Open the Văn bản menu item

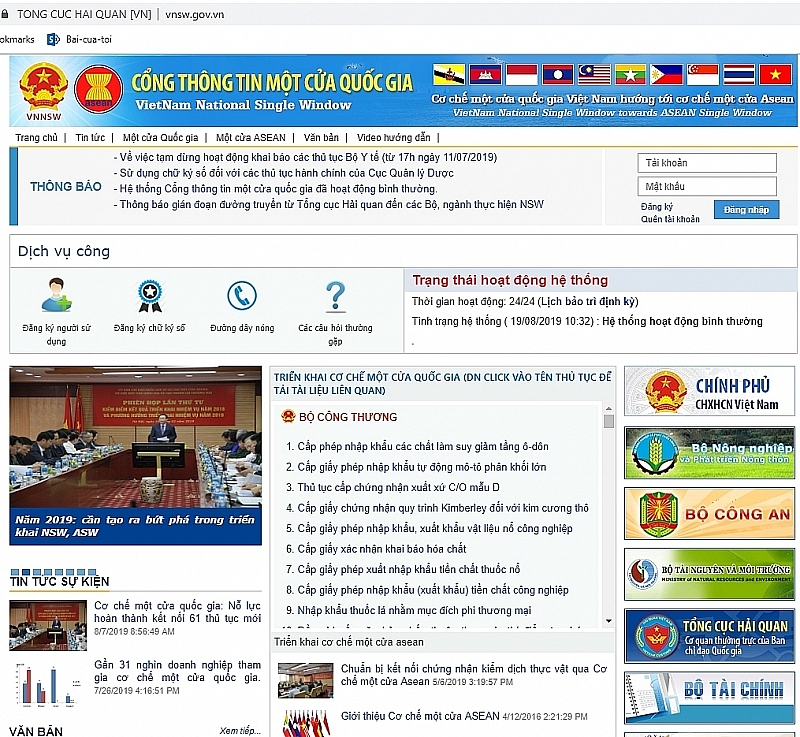pyautogui.click(x=321, y=138)
